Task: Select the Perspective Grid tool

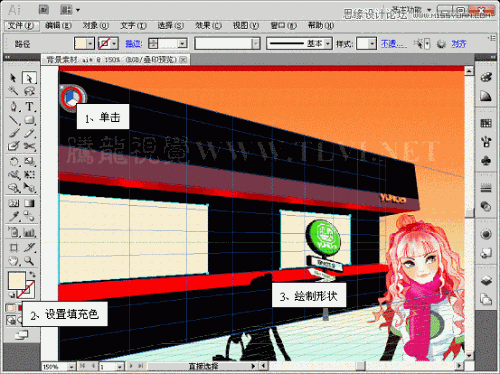Action: (29, 188)
